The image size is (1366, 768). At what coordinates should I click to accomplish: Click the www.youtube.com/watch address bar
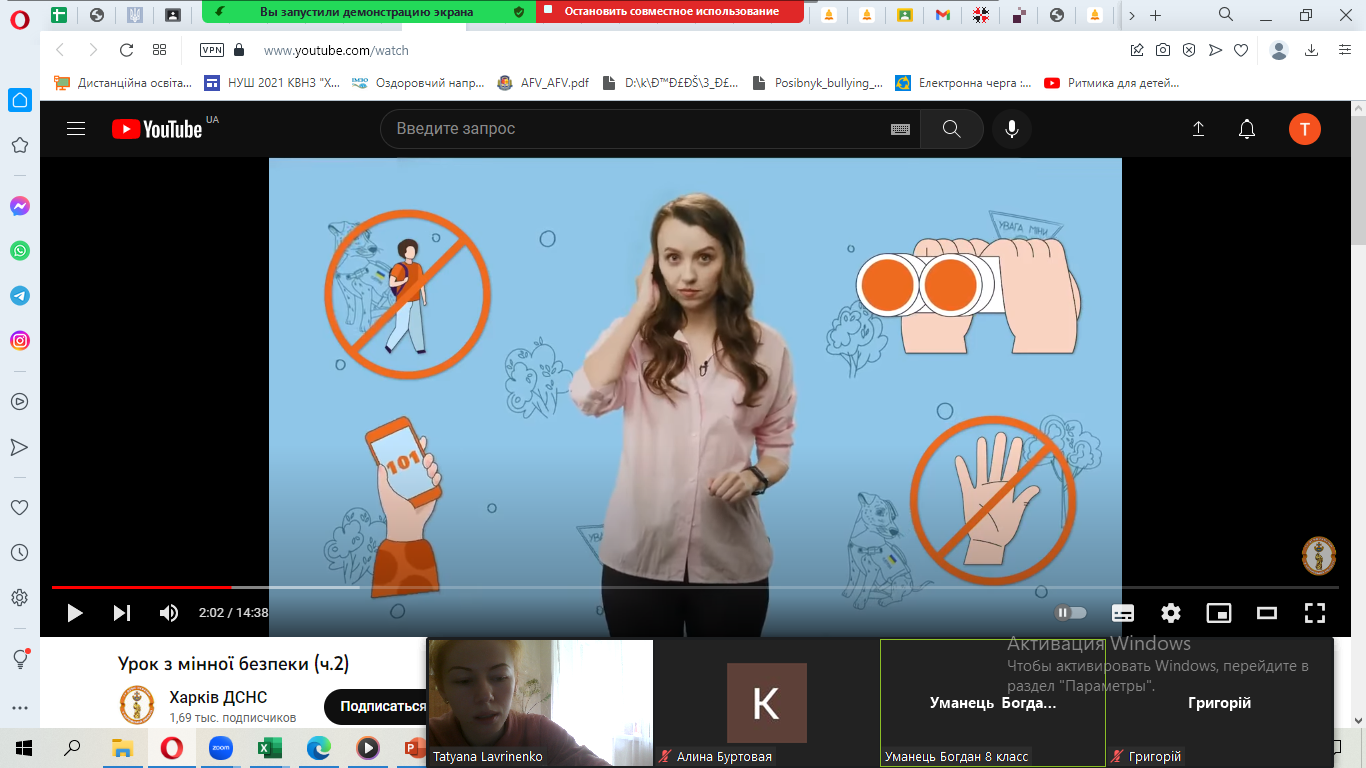pos(336,50)
